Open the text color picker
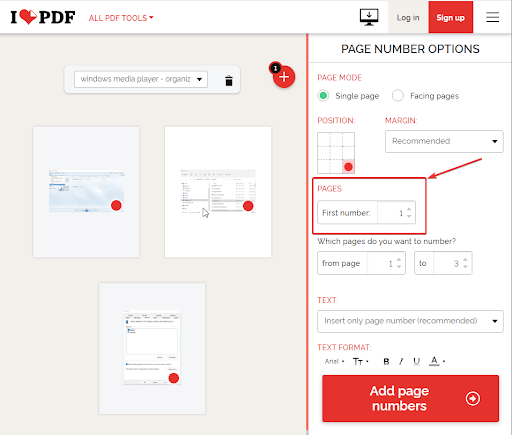512x435 pixels. click(437, 361)
